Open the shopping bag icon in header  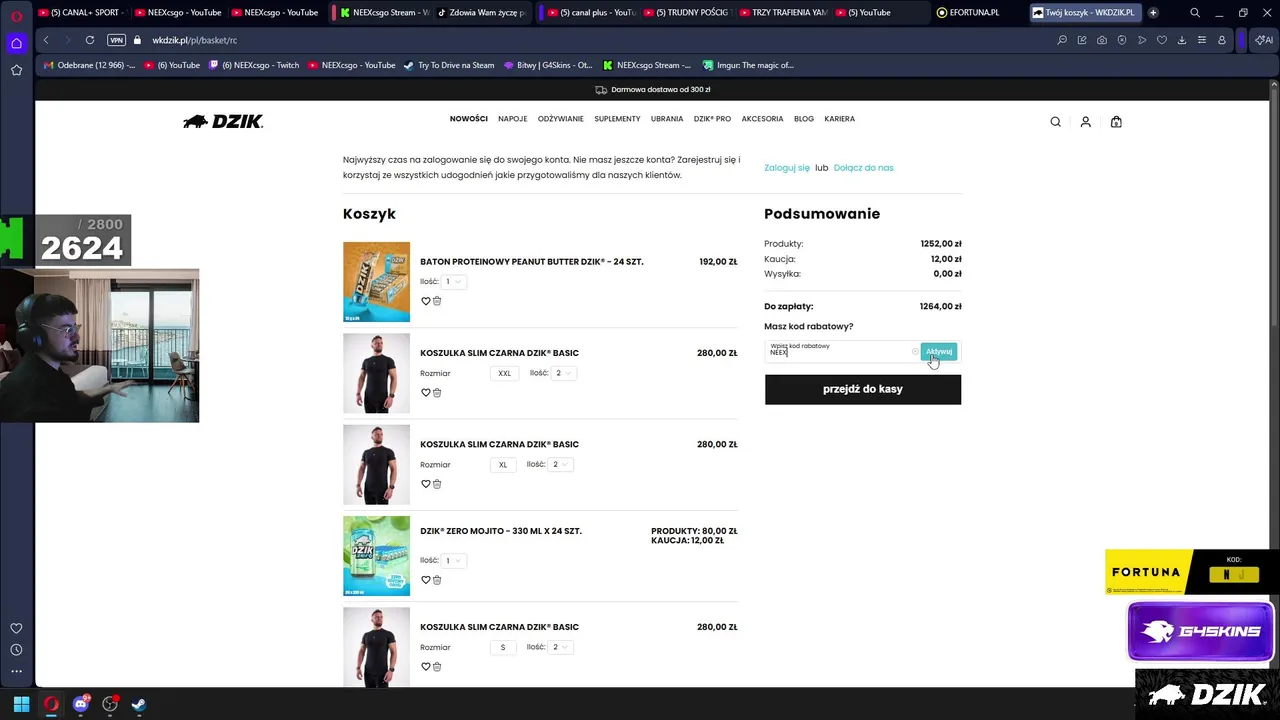coord(1116,122)
